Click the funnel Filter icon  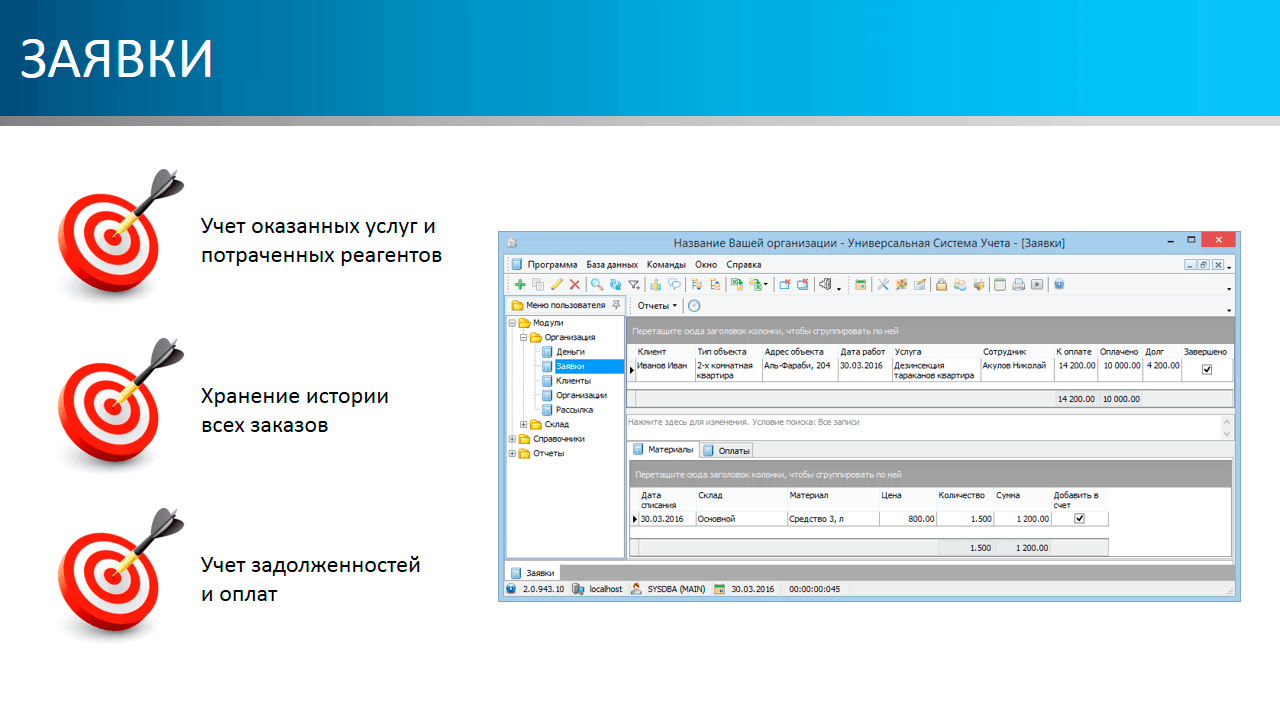pos(634,284)
